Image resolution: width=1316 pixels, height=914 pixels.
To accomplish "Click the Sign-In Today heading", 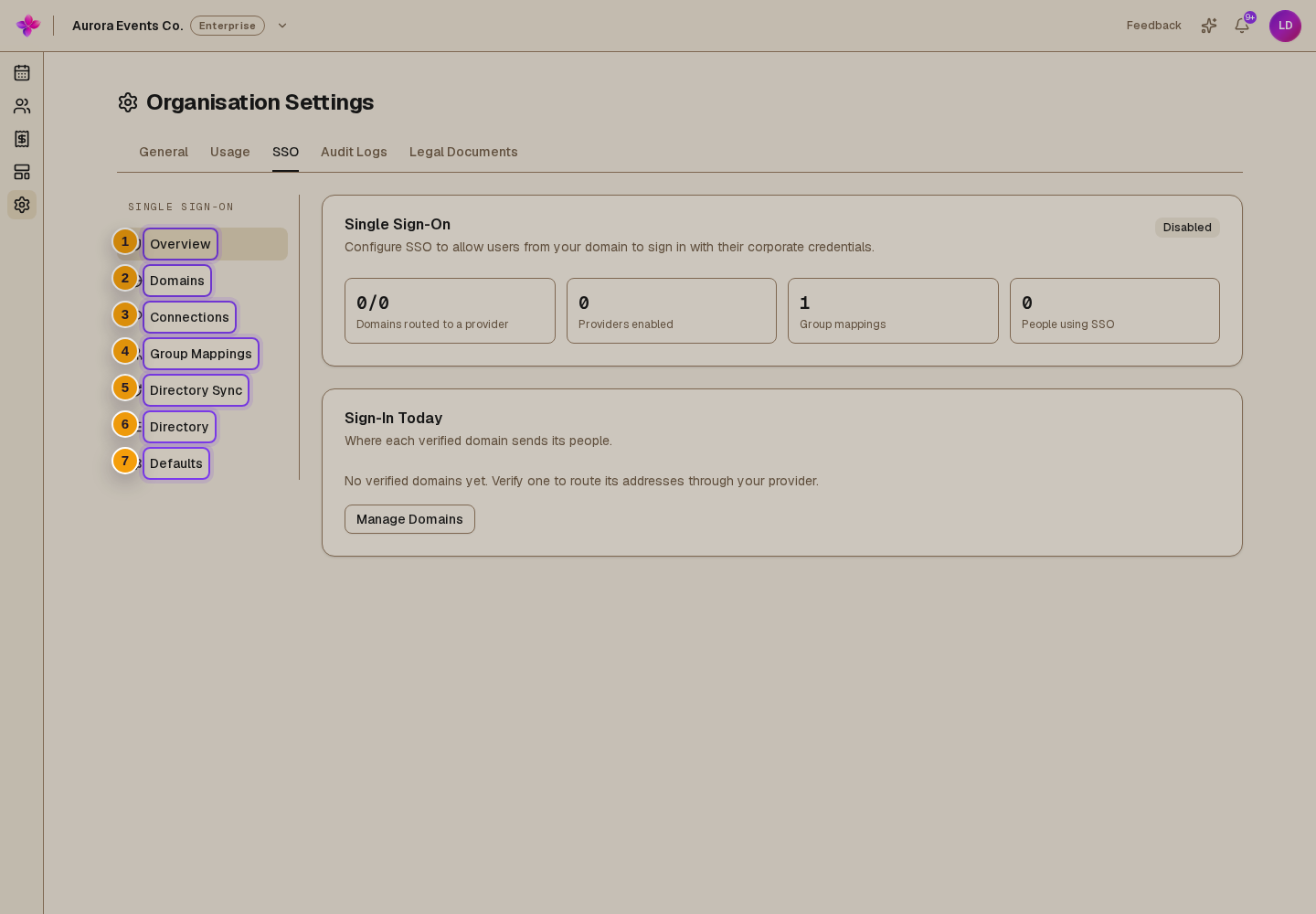I will coord(393,418).
